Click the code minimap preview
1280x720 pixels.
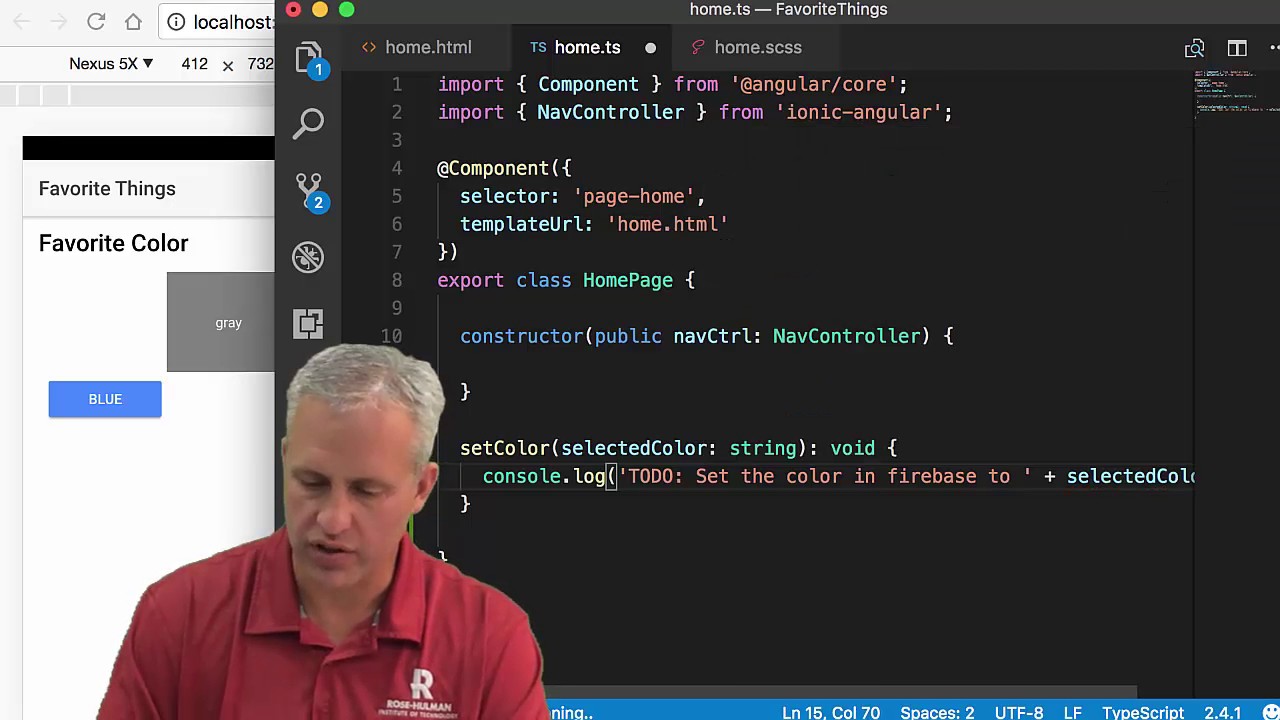coord(1237,92)
